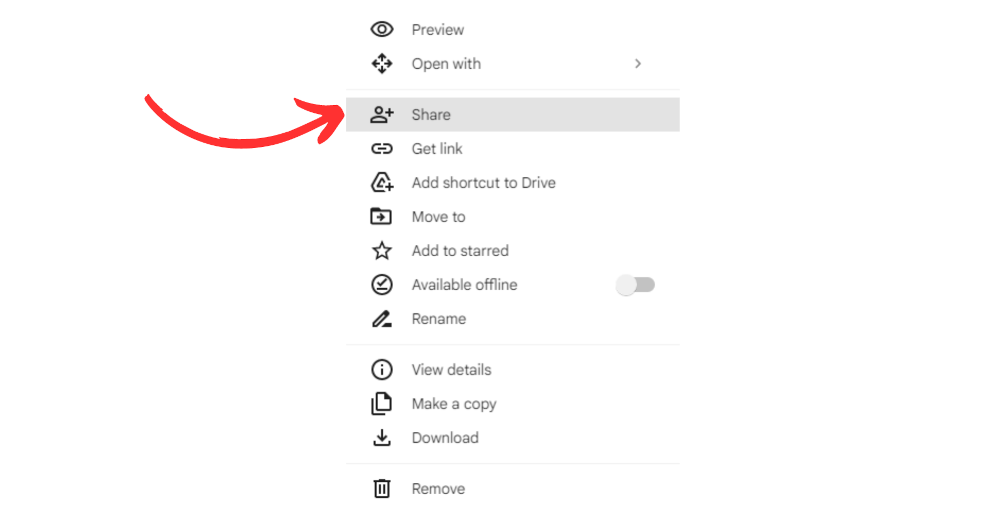Click the person-plus Share icon
The image size is (1000, 512).
click(x=381, y=115)
